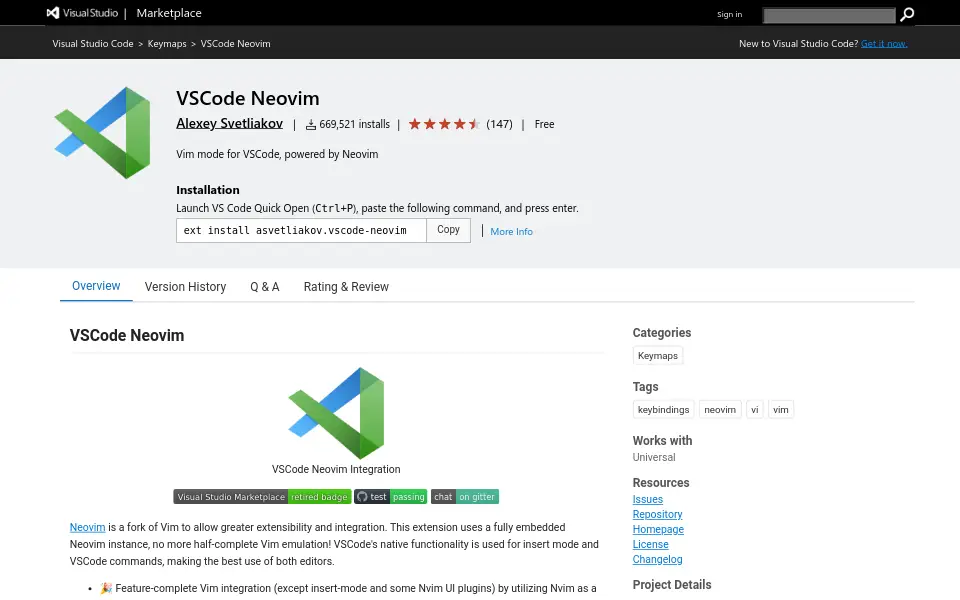Image resolution: width=960 pixels, height=600 pixels.
Task: Select the install command text box
Action: [x=301, y=230]
